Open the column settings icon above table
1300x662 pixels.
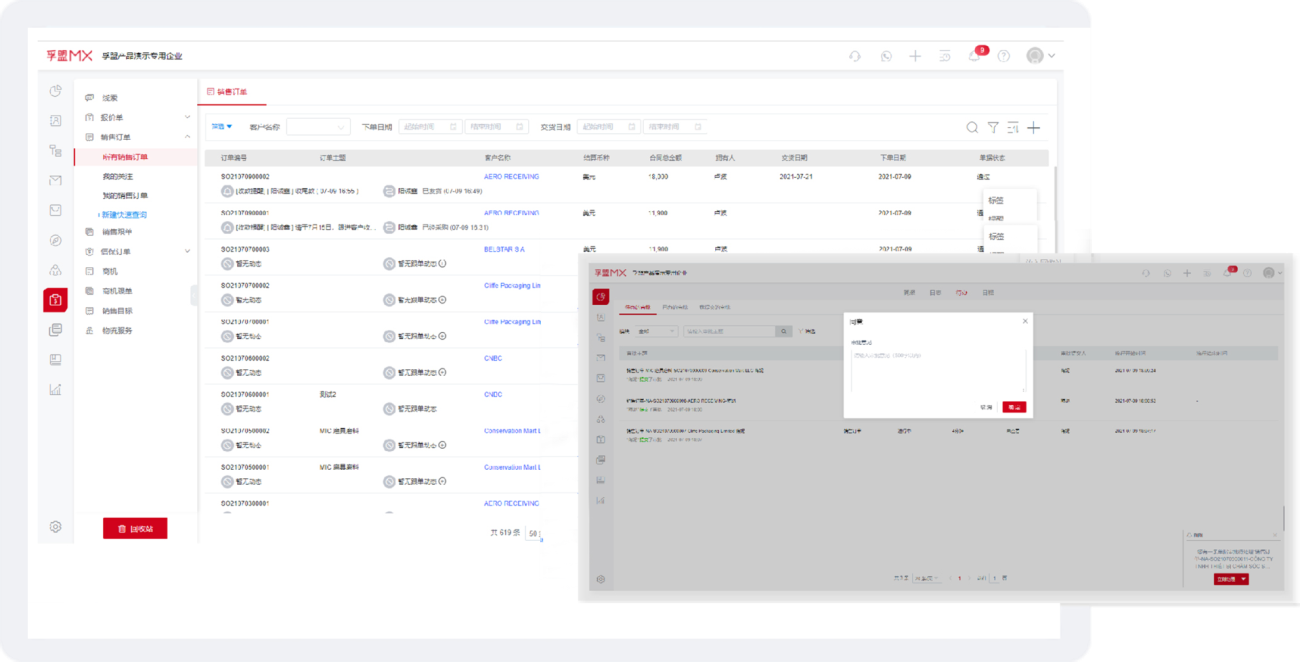coord(1013,127)
